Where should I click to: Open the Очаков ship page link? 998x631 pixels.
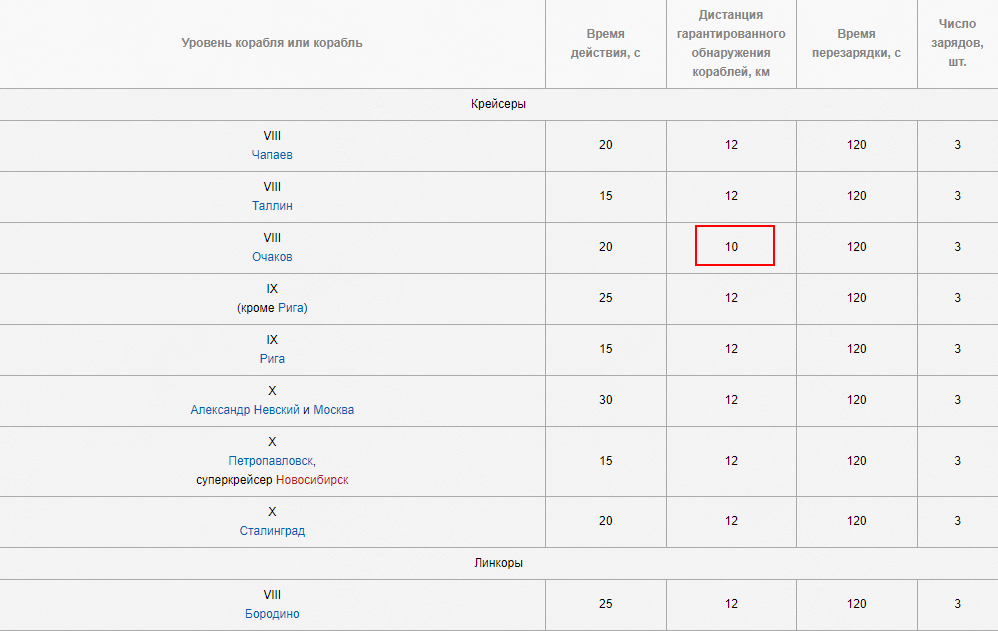(x=272, y=257)
